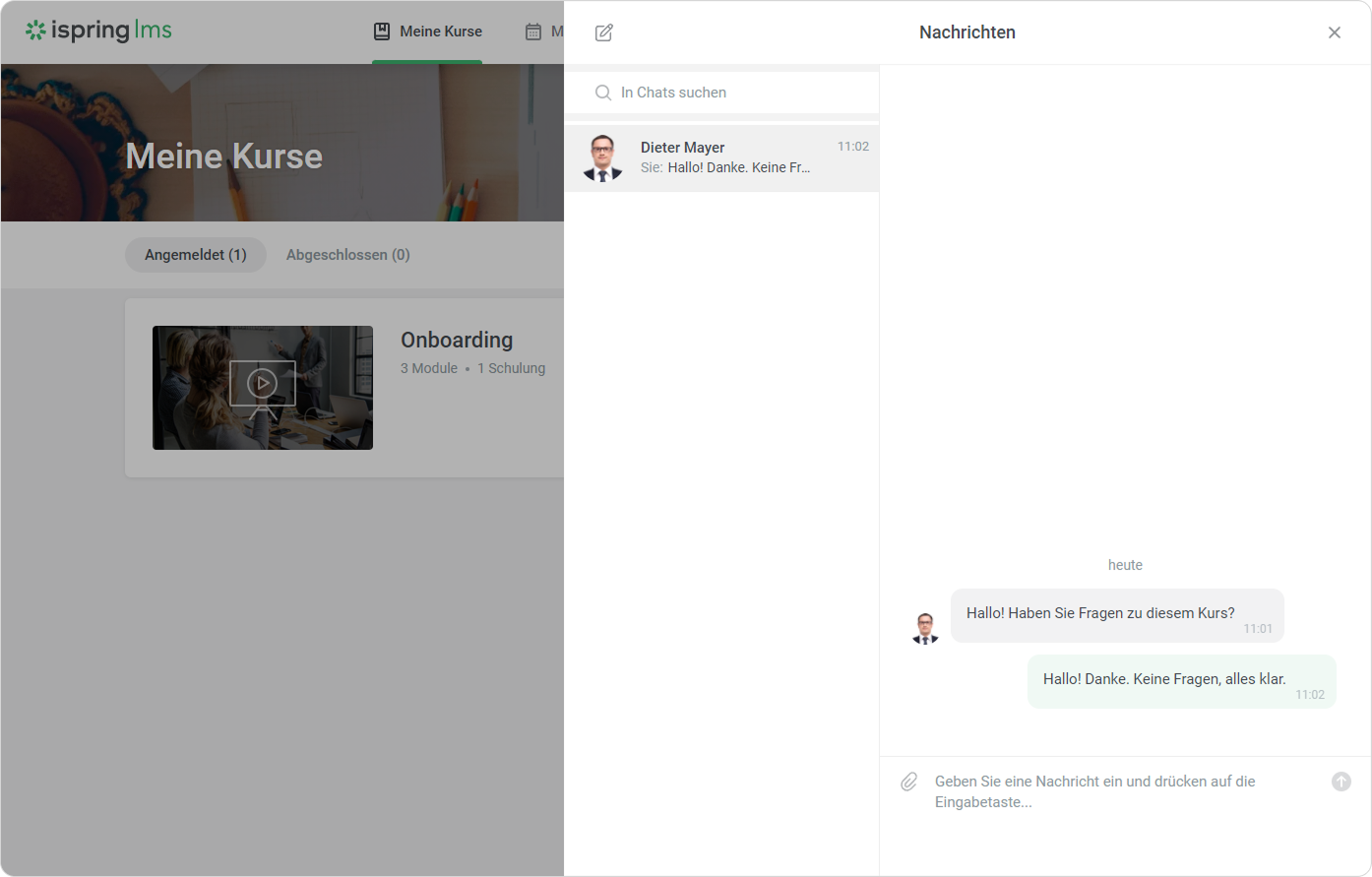The width and height of the screenshot is (1372, 877).
Task: Close the Nachrichten panel
Action: 1334,32
